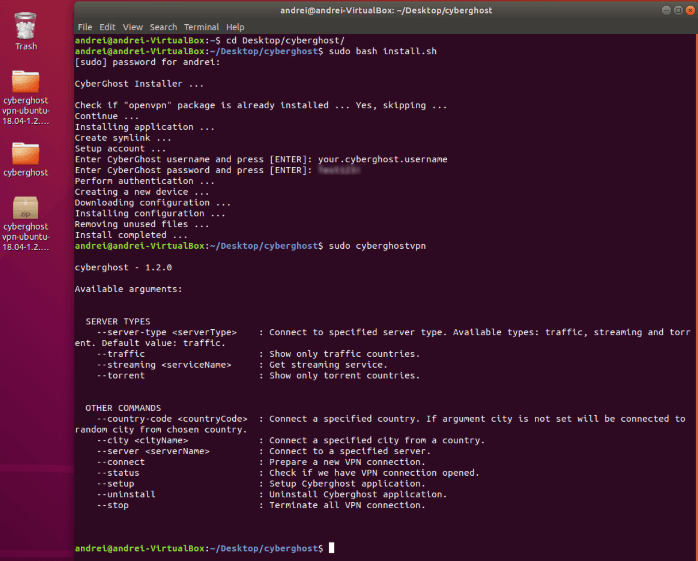Click the '--country-code <countryCode>' argument

coord(172,419)
